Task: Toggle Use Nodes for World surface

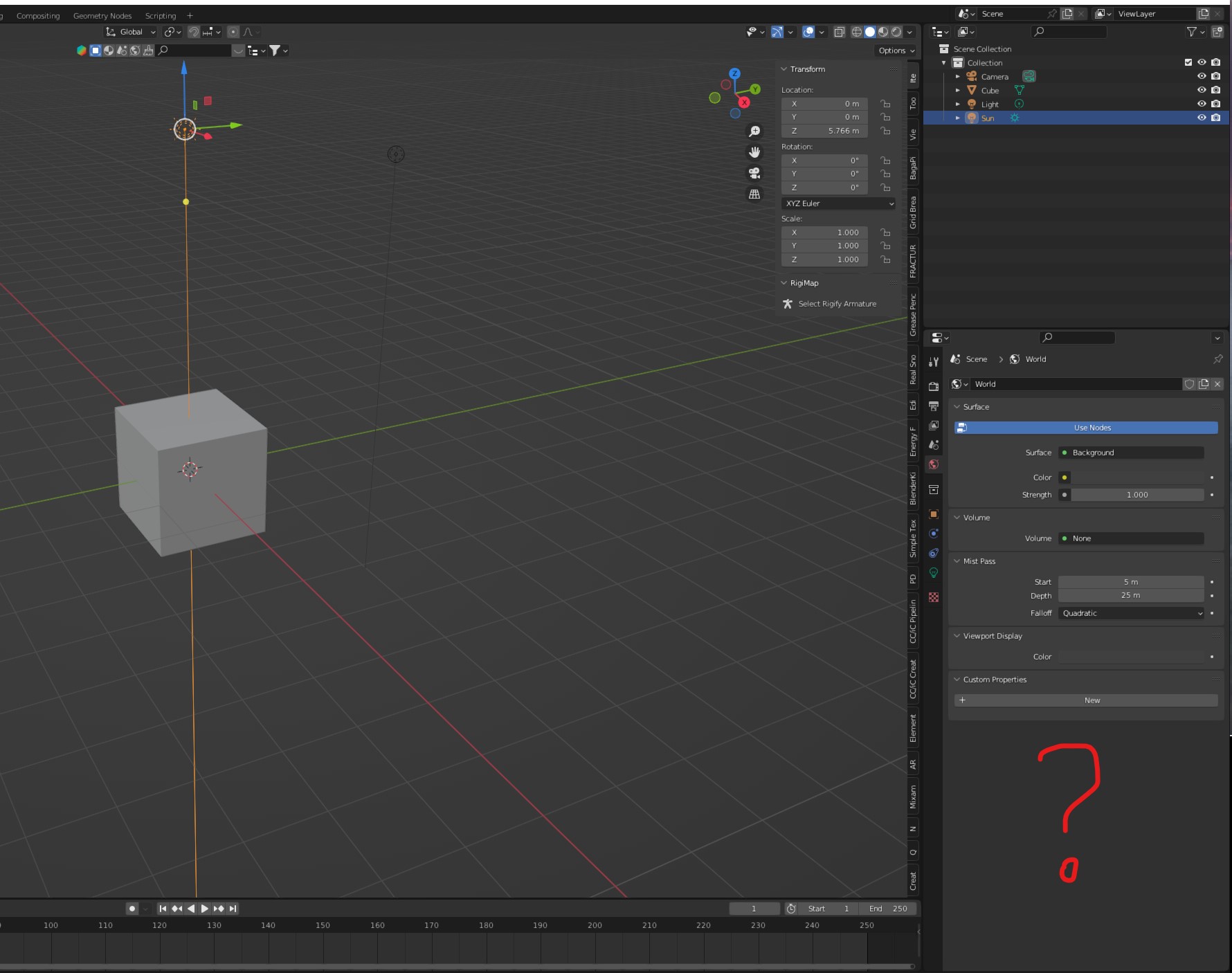Action: click(1086, 428)
